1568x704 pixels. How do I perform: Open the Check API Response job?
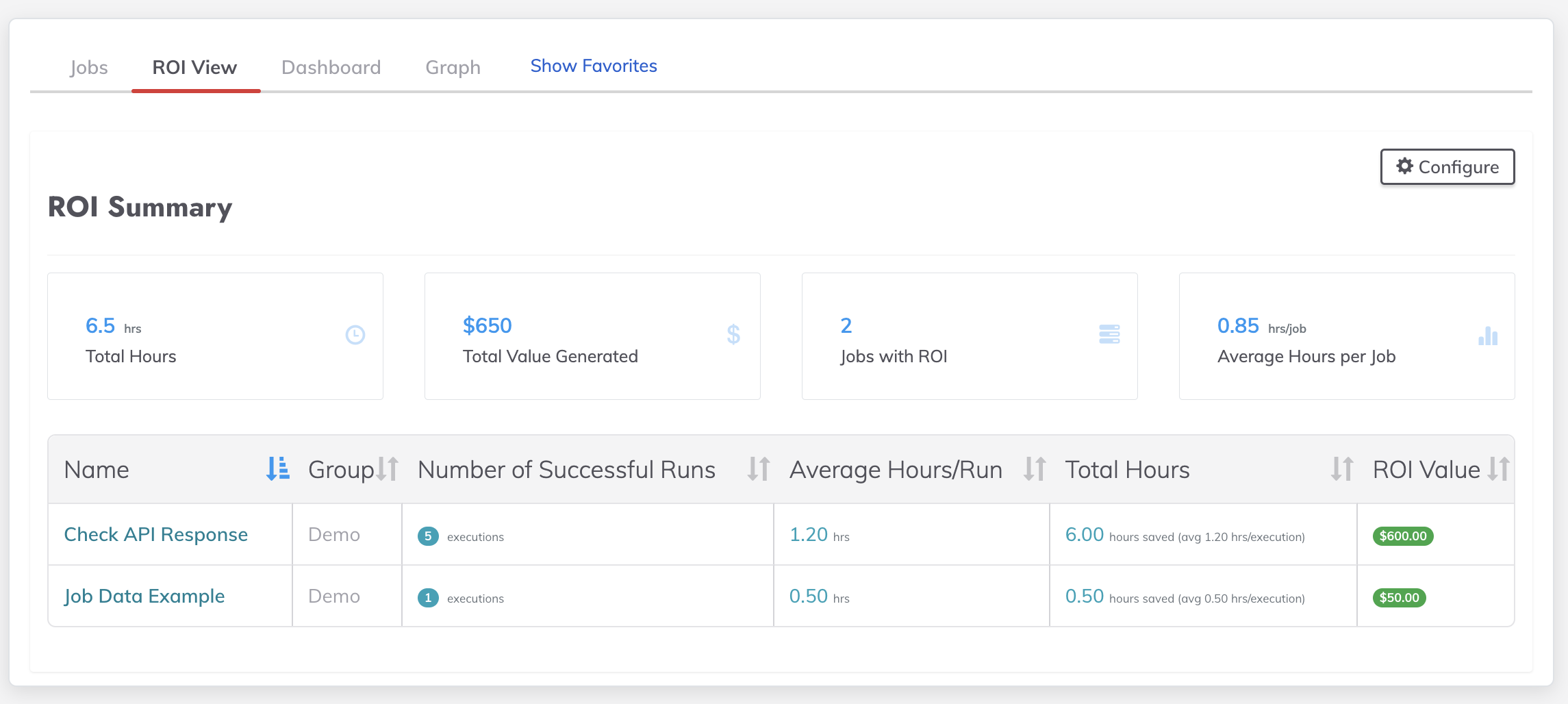click(156, 534)
